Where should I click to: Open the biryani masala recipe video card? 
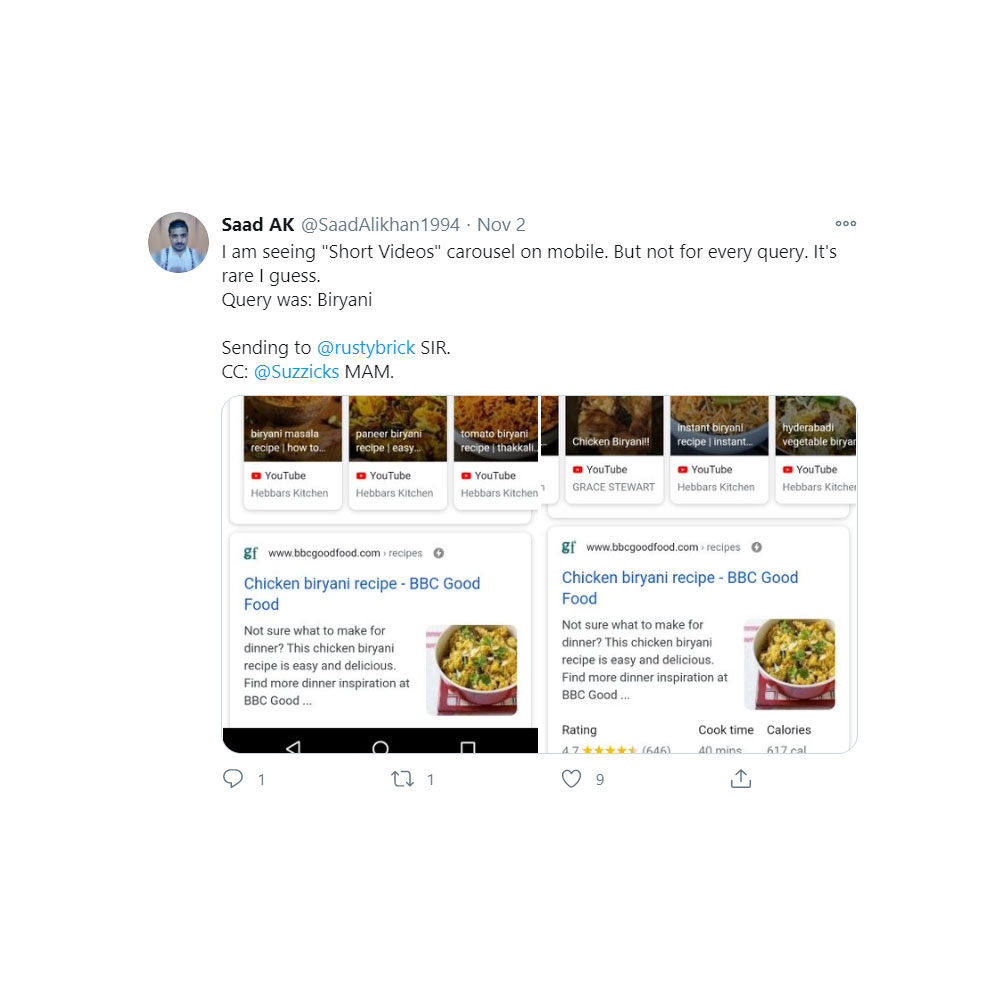[293, 452]
